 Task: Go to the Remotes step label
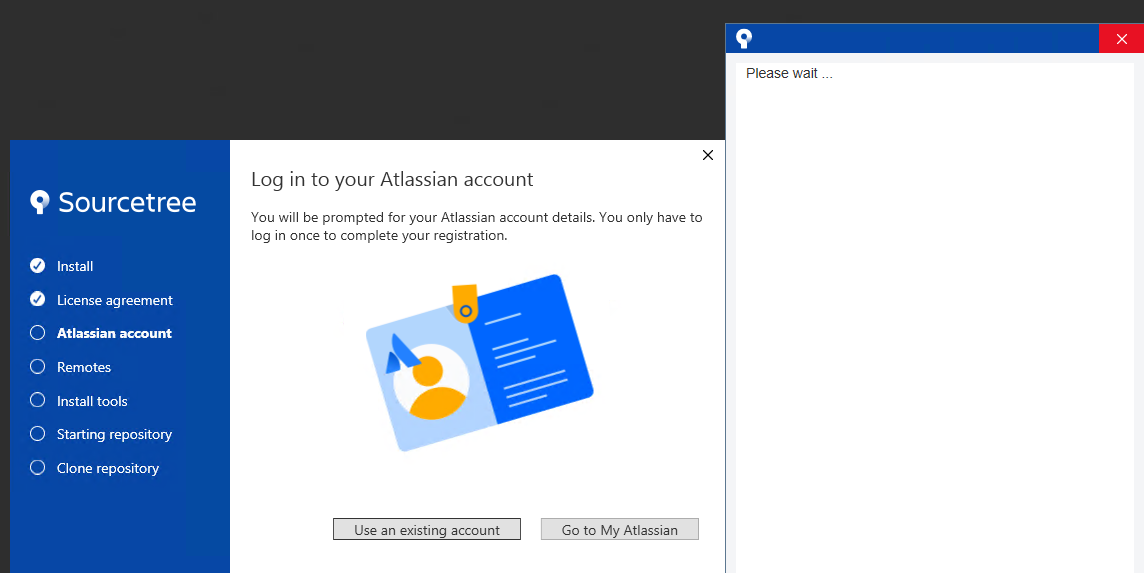(84, 367)
